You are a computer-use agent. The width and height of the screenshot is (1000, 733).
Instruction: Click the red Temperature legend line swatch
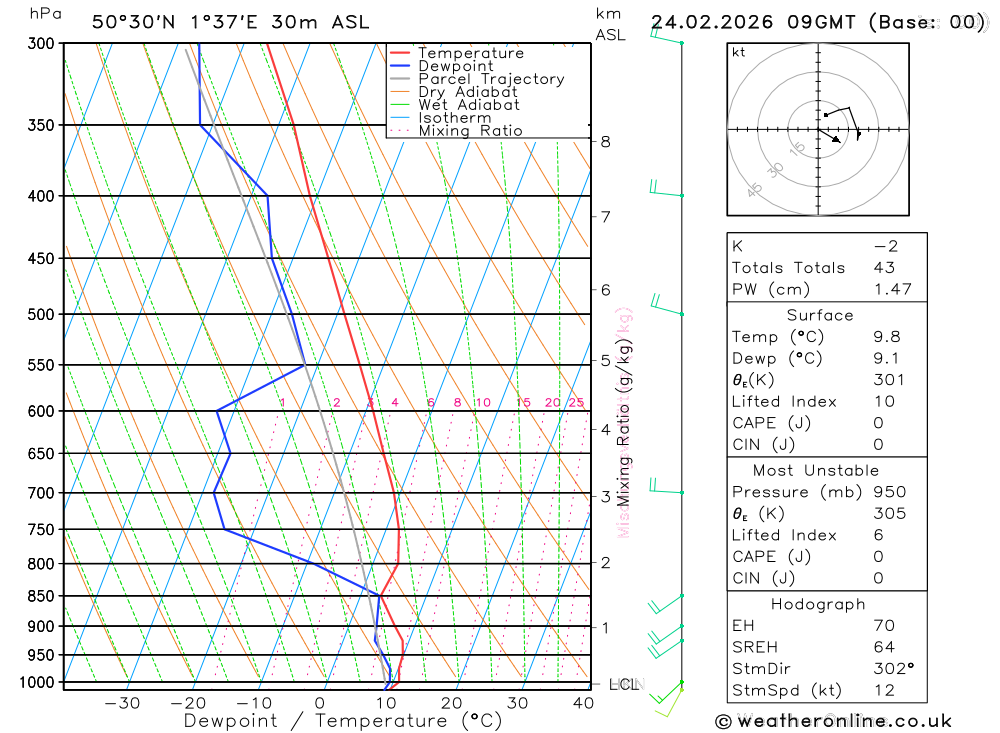point(400,53)
